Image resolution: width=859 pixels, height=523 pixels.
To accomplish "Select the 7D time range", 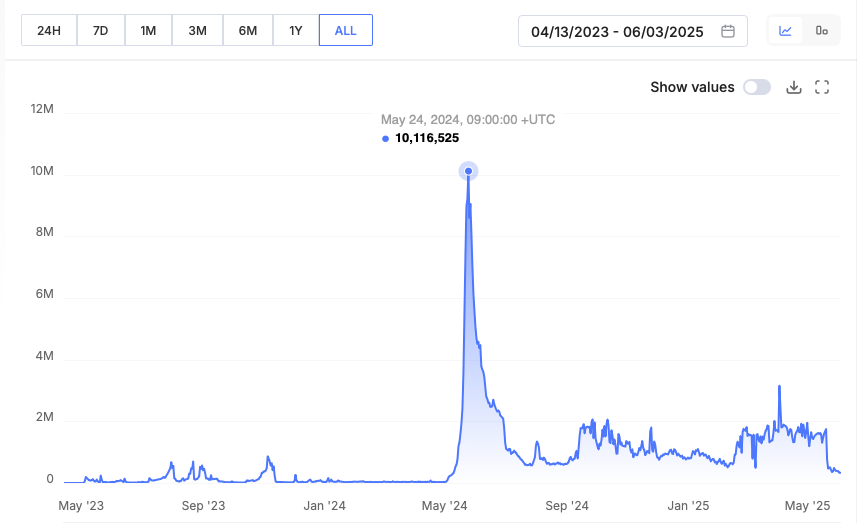I will coord(101,31).
